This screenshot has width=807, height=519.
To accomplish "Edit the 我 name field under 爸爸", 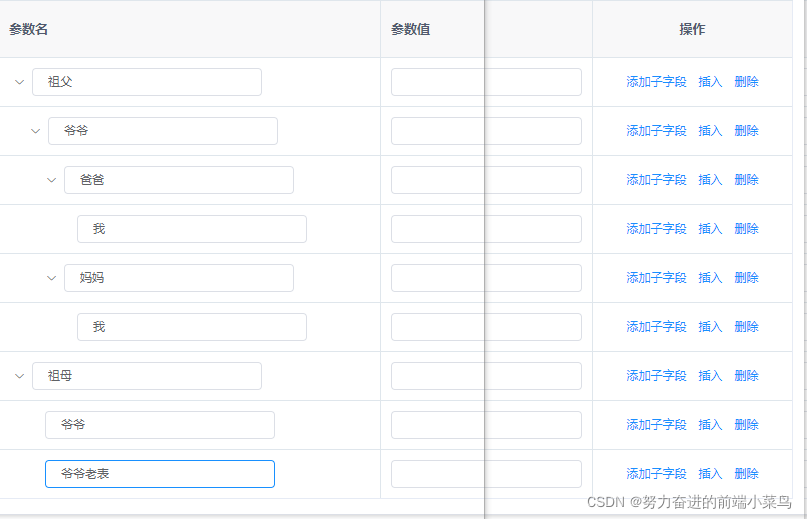I will pyautogui.click(x=192, y=229).
